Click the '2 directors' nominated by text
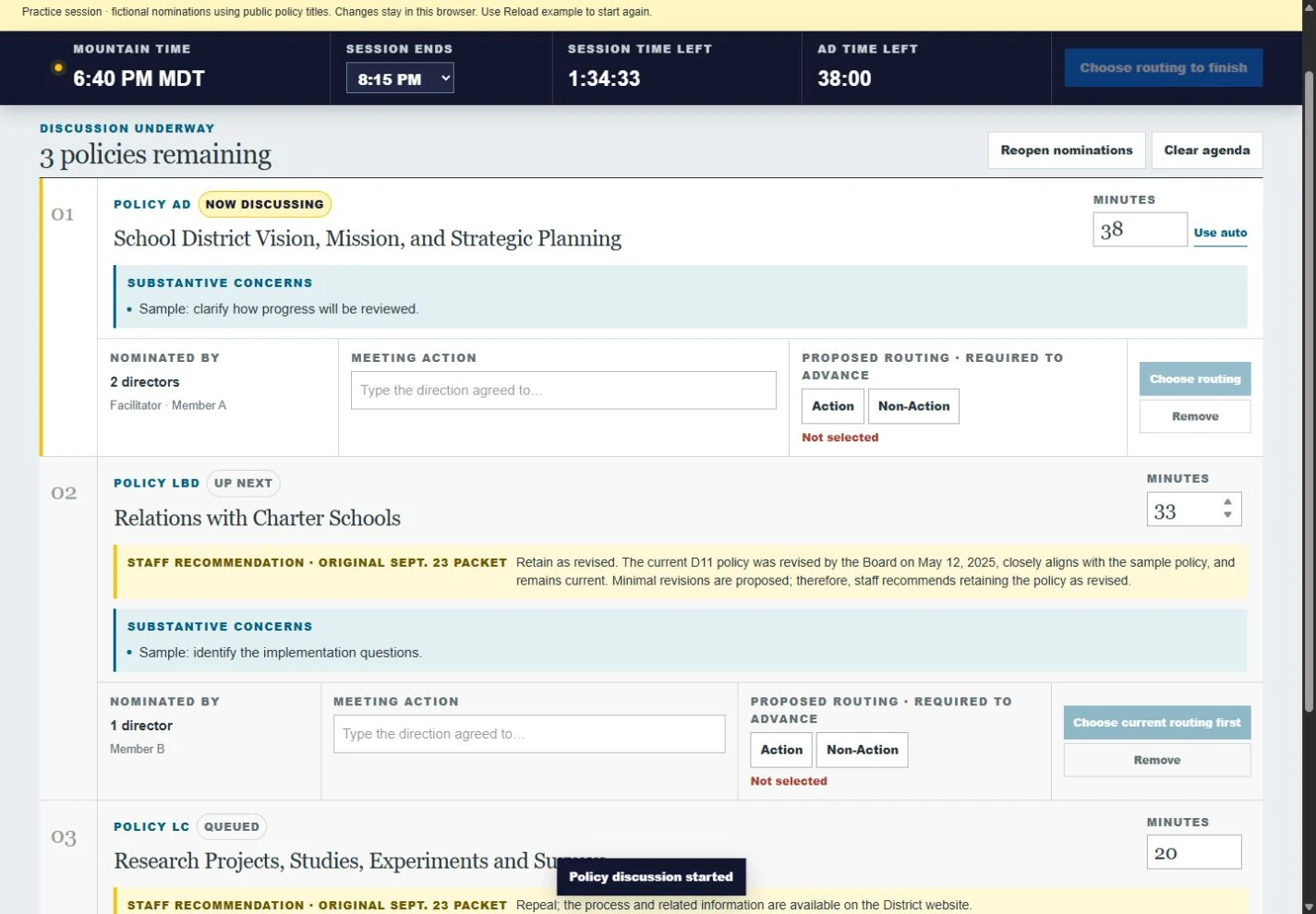Image resolution: width=1316 pixels, height=914 pixels. tap(145, 382)
